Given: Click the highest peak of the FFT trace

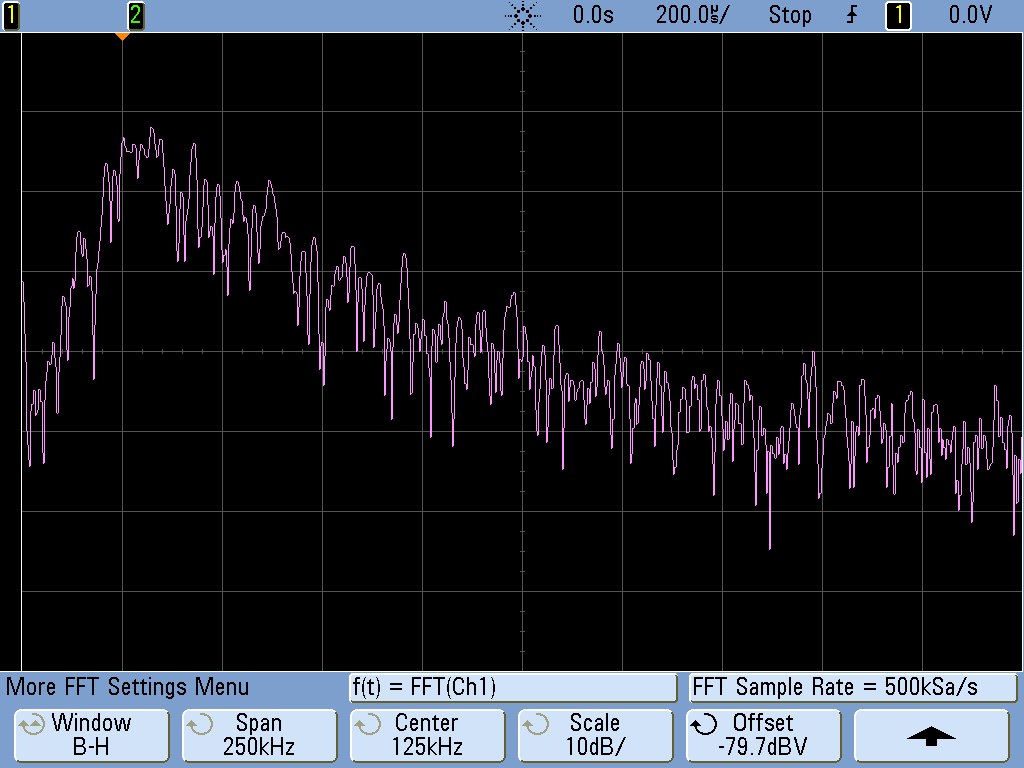Looking at the screenshot, I should click(x=151, y=129).
